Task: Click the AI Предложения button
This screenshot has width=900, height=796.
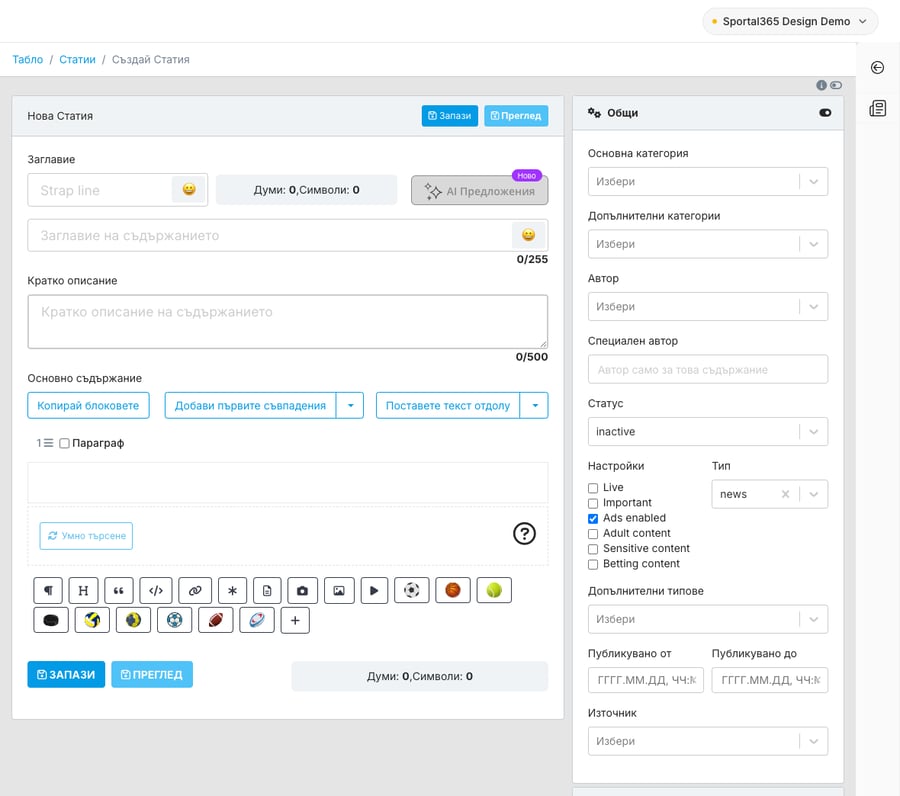Action: pyautogui.click(x=479, y=191)
